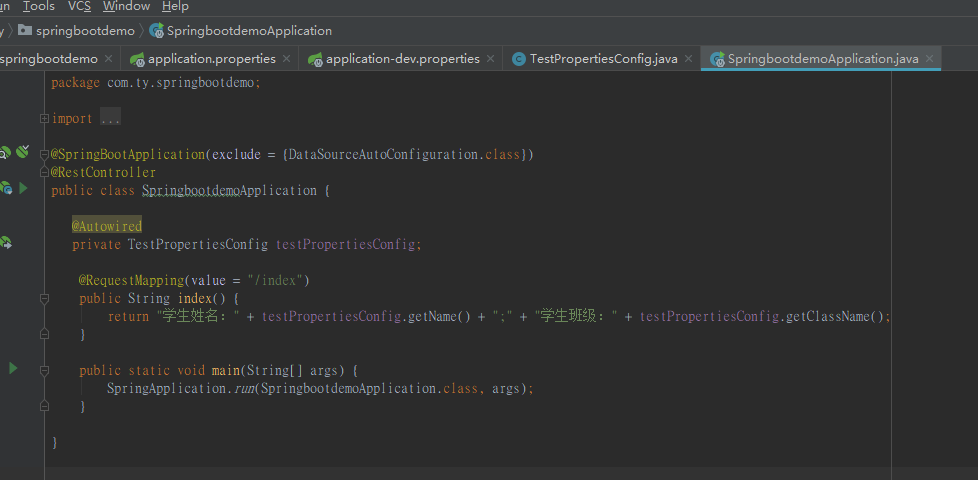Click the package com.ty.springbootdemo line
This screenshot has height=480, width=978.
point(156,83)
